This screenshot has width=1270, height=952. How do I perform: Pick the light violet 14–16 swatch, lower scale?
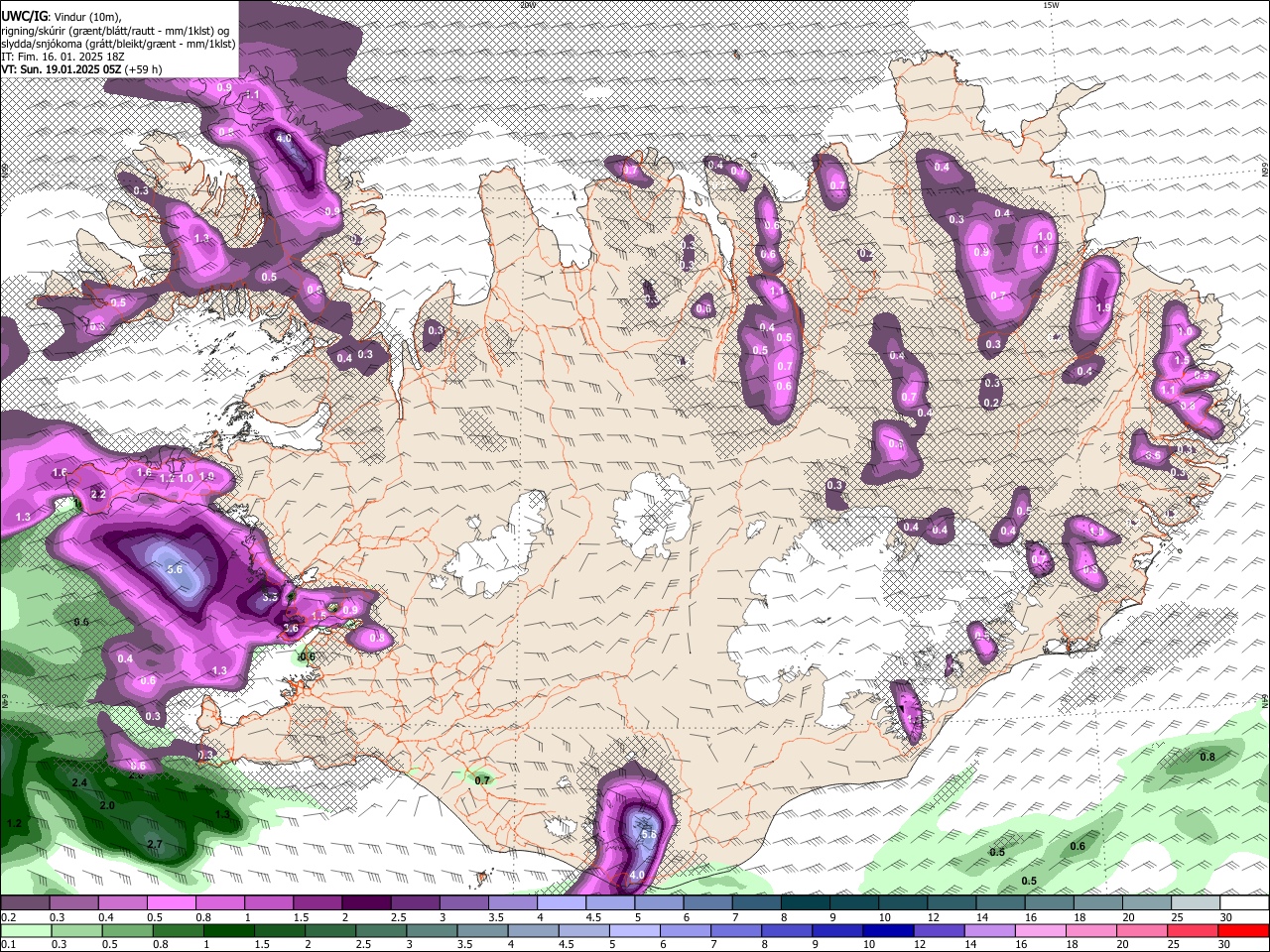tap(988, 930)
